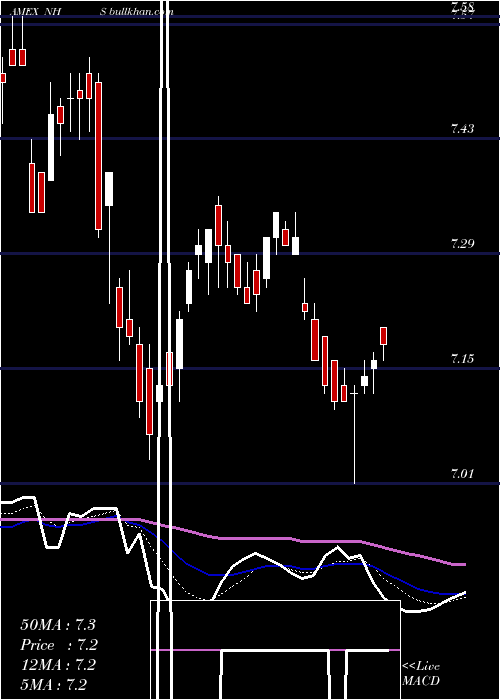
Task: Click the 7.43 price level label
Action: point(462,129)
